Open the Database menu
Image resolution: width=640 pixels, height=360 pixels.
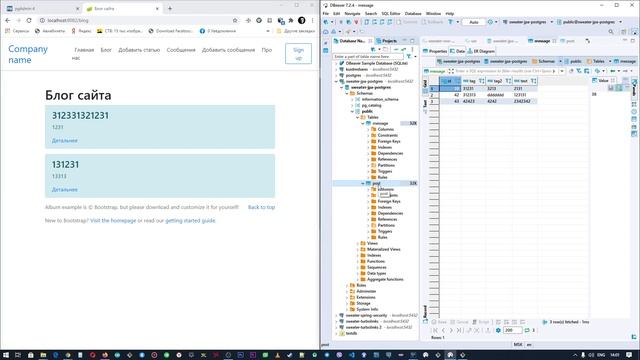[413, 13]
